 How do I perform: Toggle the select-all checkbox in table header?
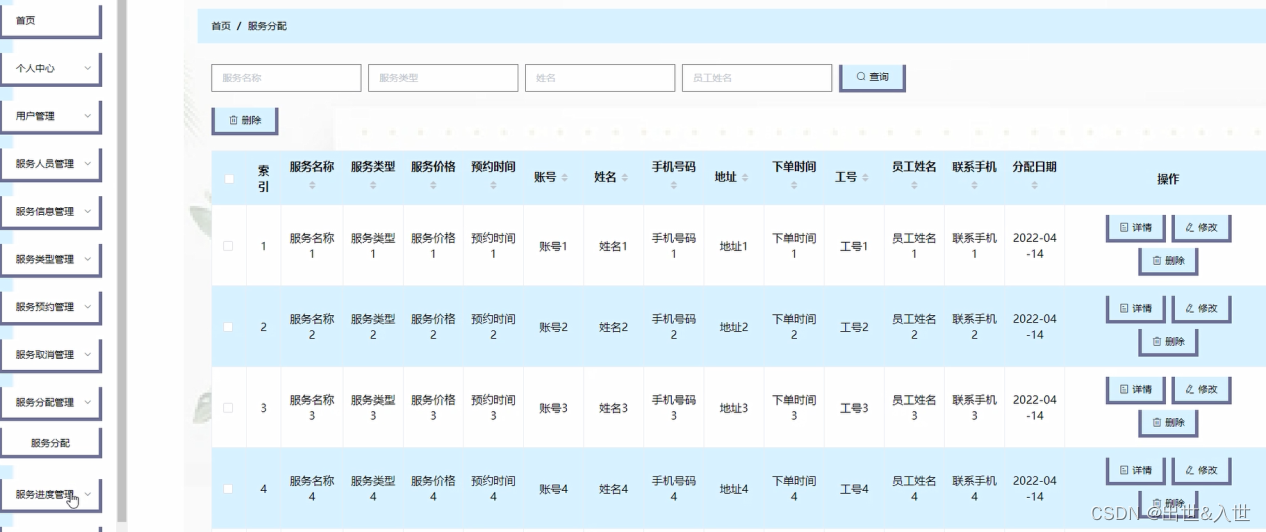[229, 179]
